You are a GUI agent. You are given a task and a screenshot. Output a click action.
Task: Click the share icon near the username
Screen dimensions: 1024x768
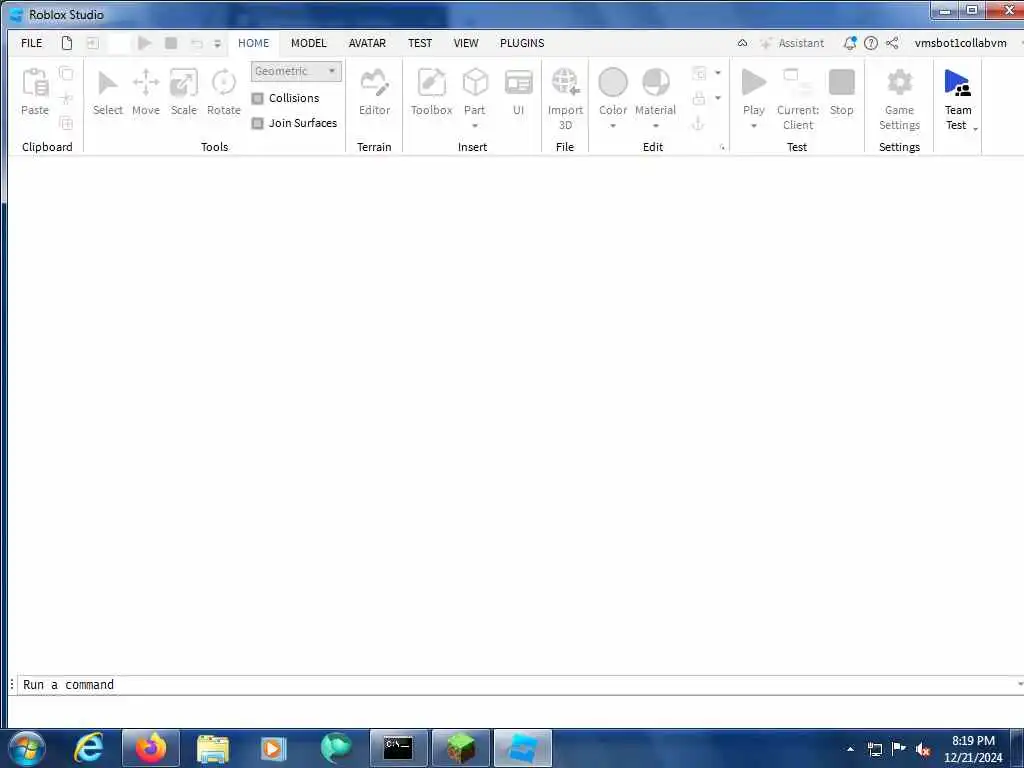pyautogui.click(x=892, y=43)
